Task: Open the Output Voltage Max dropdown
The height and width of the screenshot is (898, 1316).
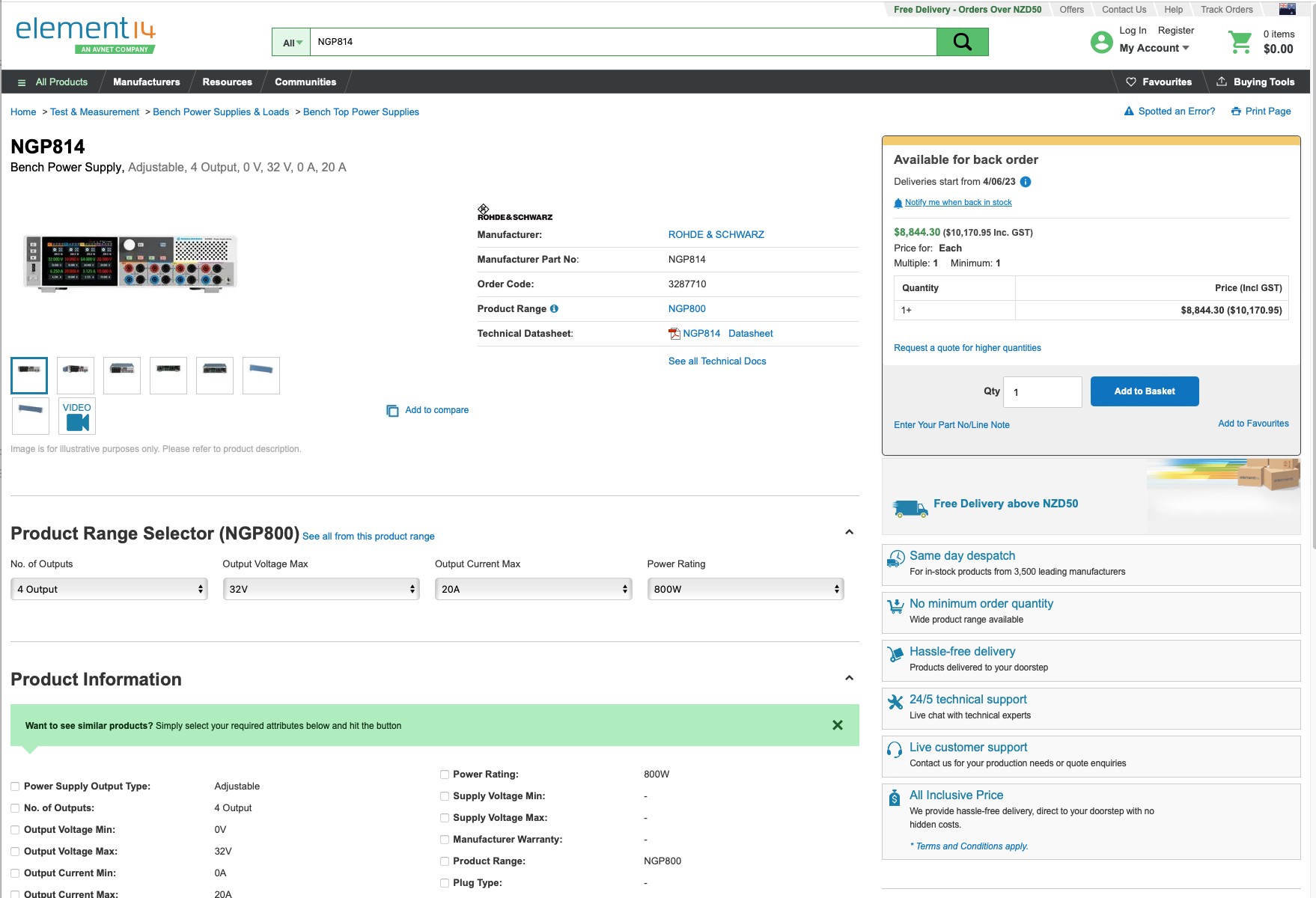Action: [321, 589]
